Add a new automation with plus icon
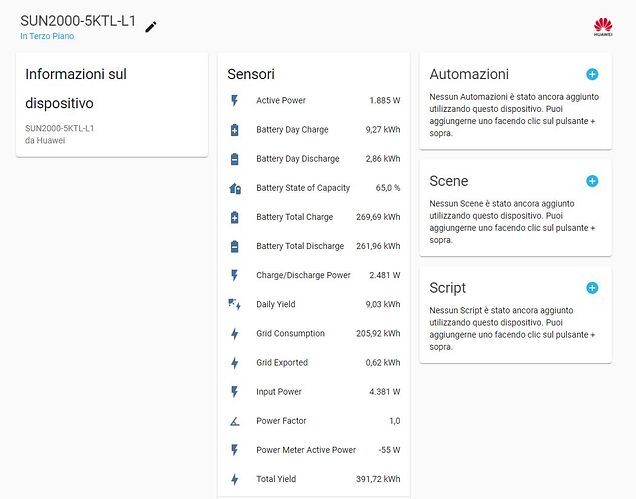This screenshot has height=499, width=636. click(592, 74)
